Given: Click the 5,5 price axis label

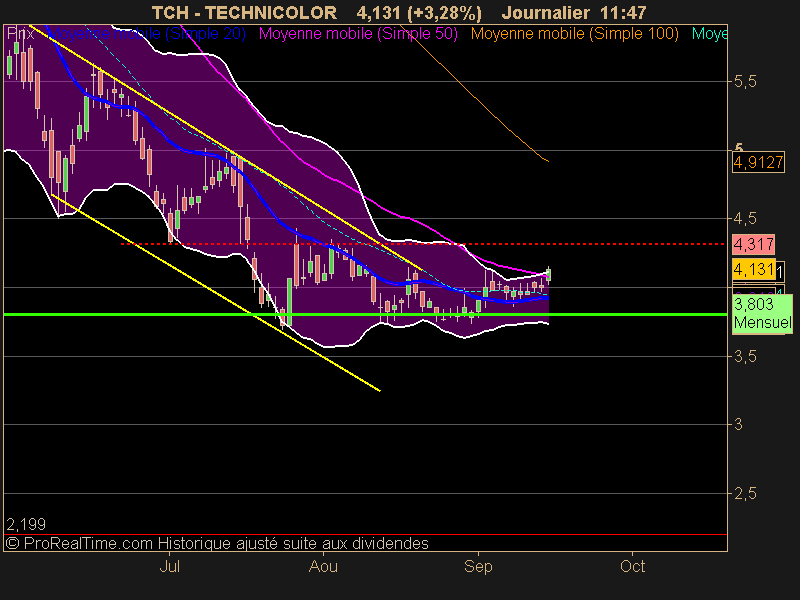Looking at the screenshot, I should point(745,82).
